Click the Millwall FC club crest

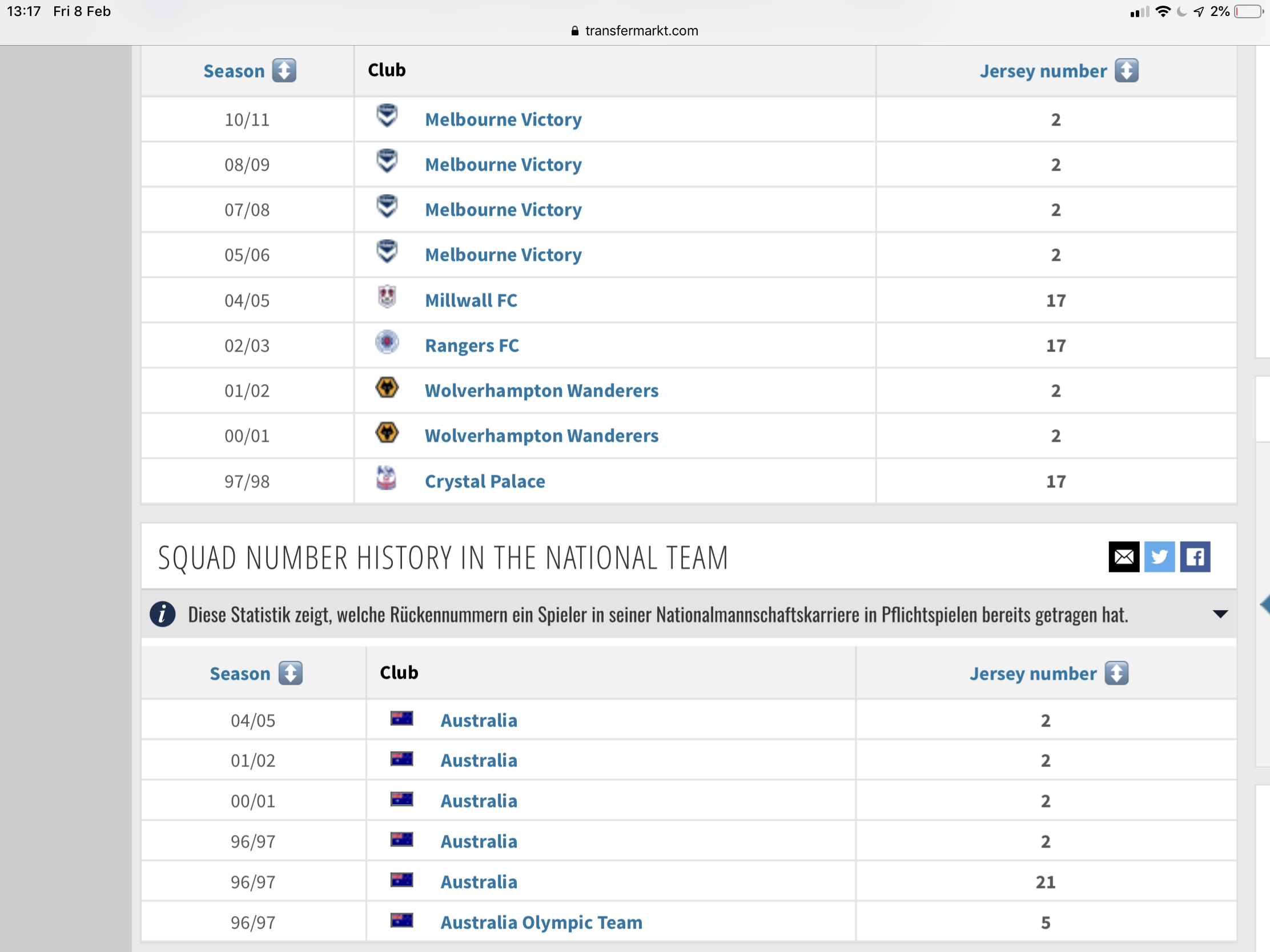387,297
